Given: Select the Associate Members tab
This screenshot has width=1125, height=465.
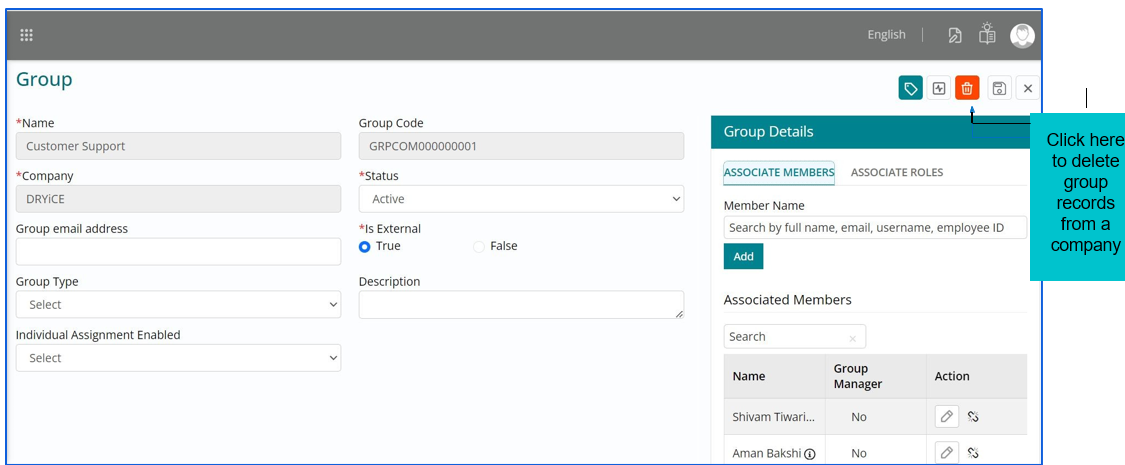Looking at the screenshot, I should [x=779, y=172].
